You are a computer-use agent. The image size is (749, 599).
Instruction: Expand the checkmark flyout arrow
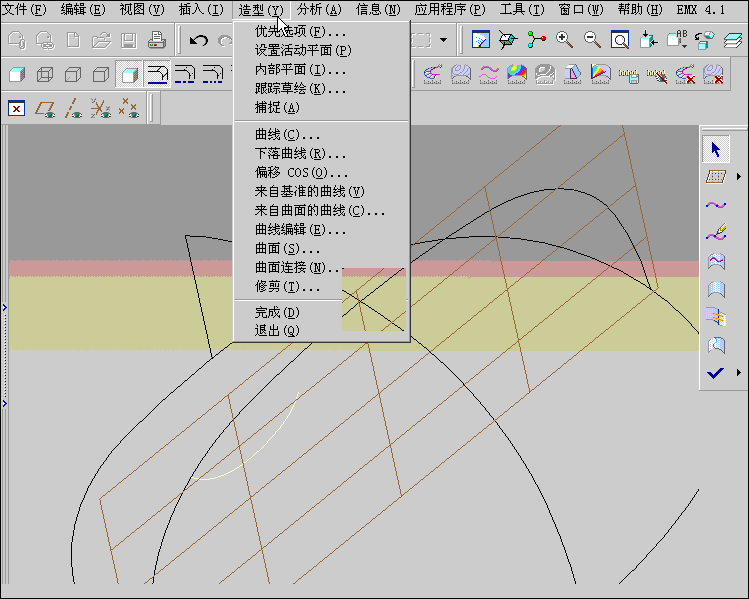pos(739,373)
